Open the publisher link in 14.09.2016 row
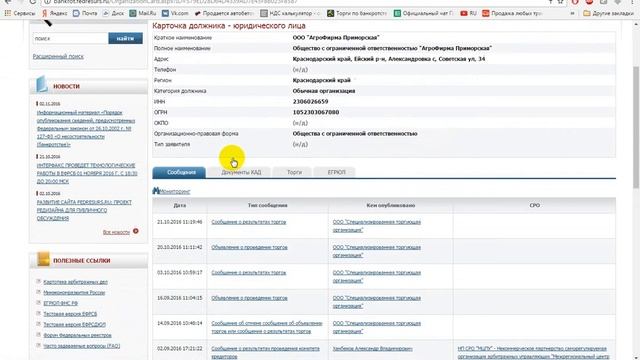 (x=377, y=327)
